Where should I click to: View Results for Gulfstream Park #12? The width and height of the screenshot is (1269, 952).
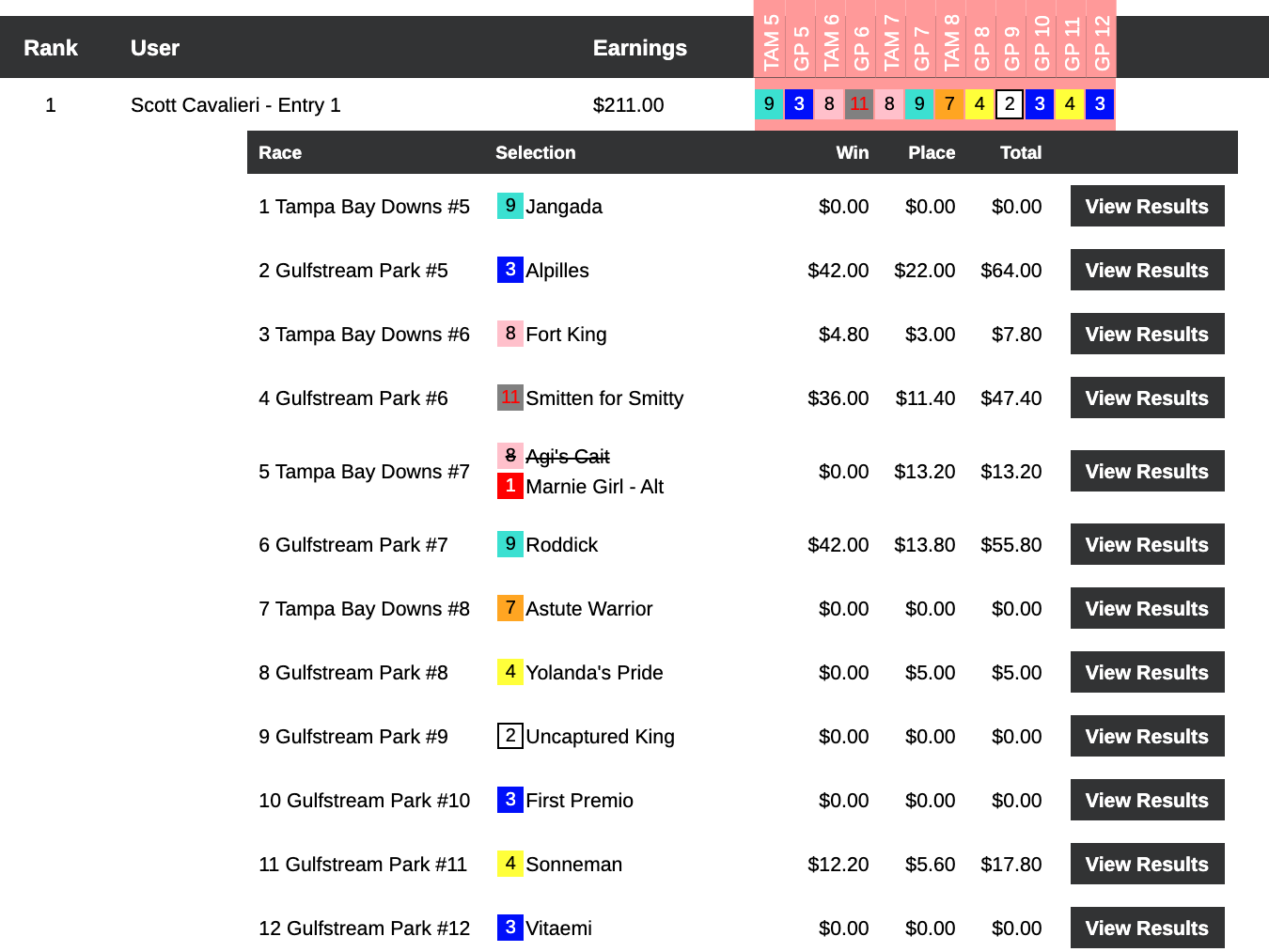[x=1146, y=928]
